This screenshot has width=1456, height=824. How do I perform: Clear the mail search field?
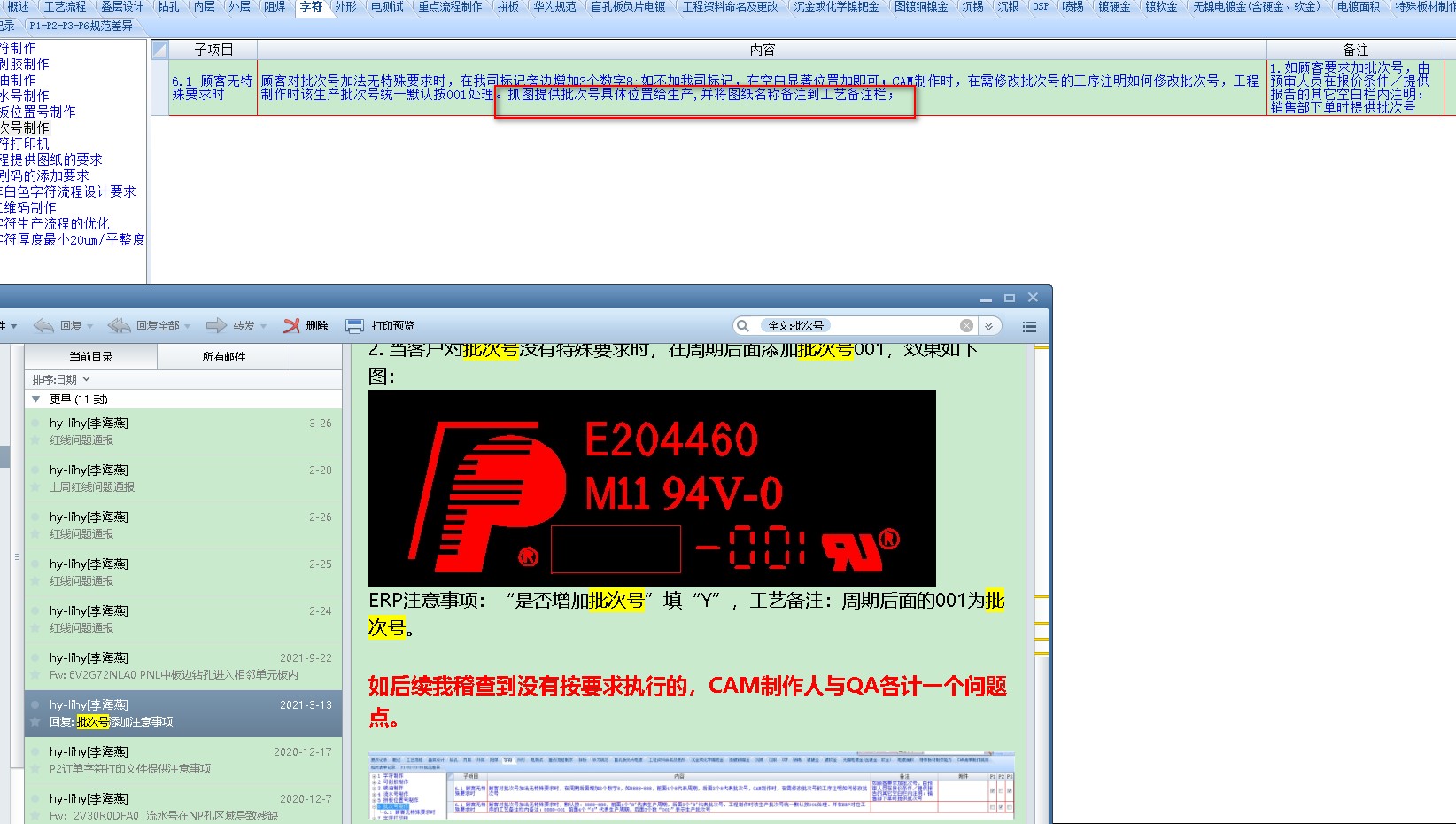[966, 326]
